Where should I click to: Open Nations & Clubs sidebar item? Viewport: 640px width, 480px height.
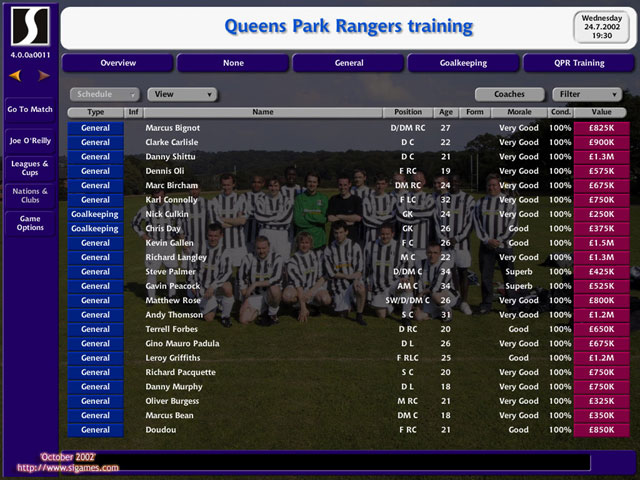pyautogui.click(x=30, y=195)
